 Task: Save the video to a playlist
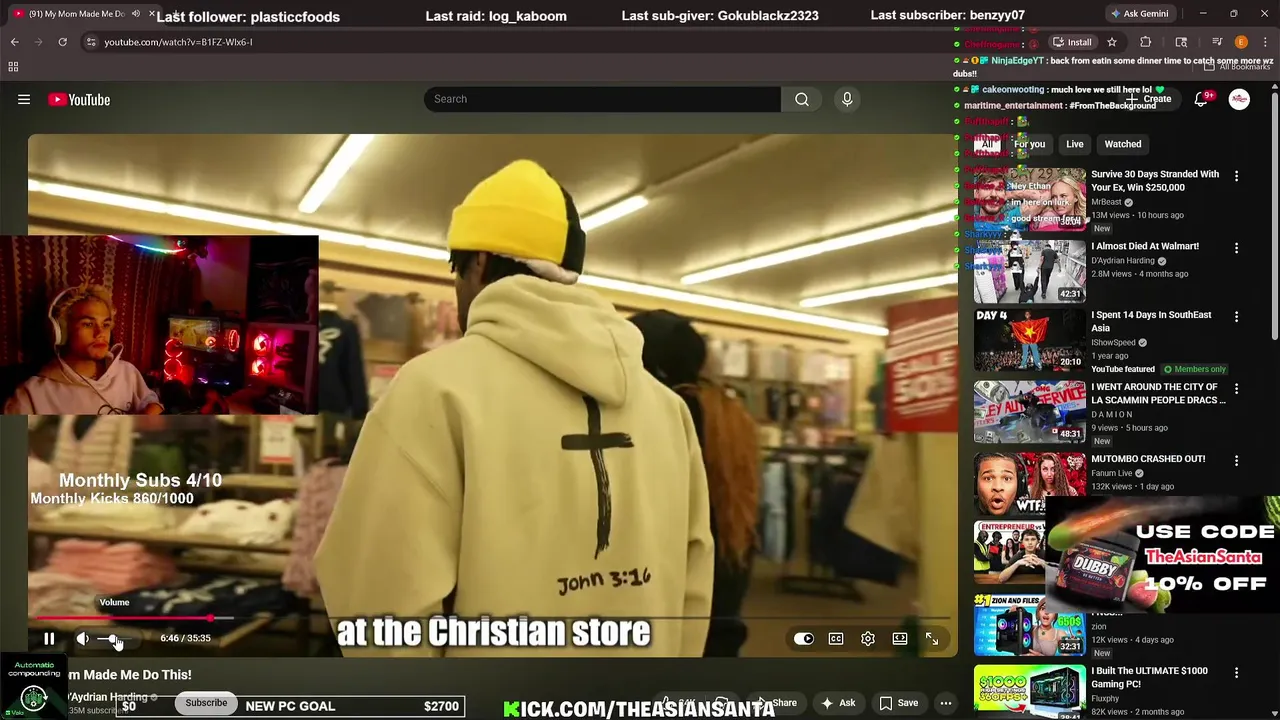pos(899,703)
